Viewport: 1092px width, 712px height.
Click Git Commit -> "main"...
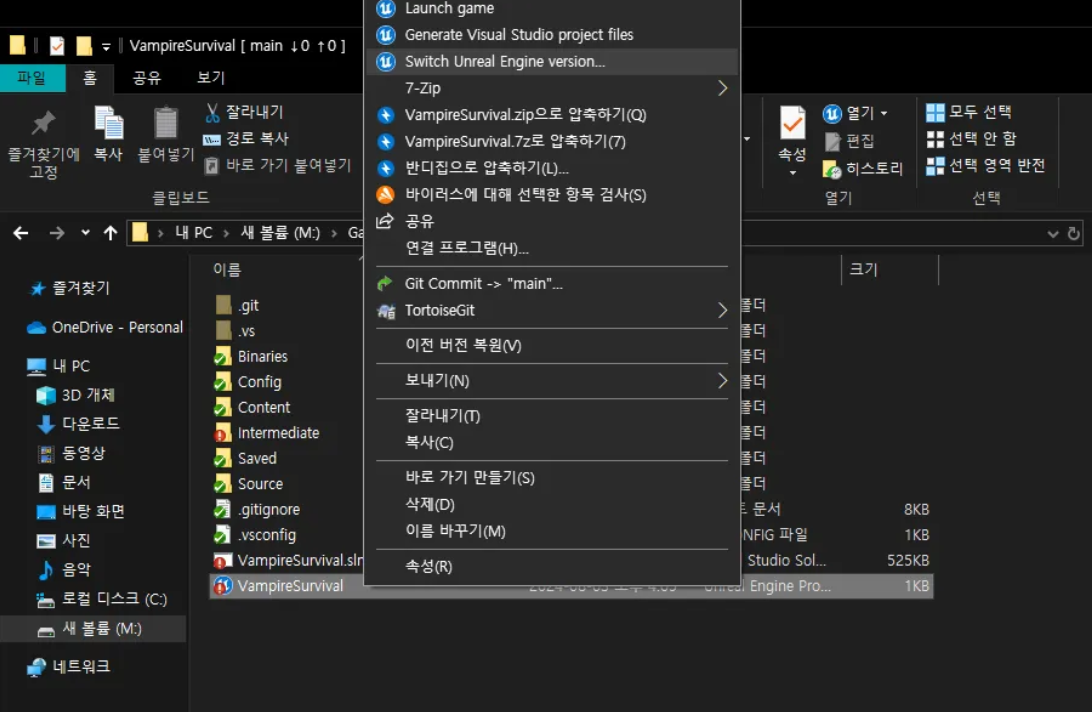click(x=552, y=284)
